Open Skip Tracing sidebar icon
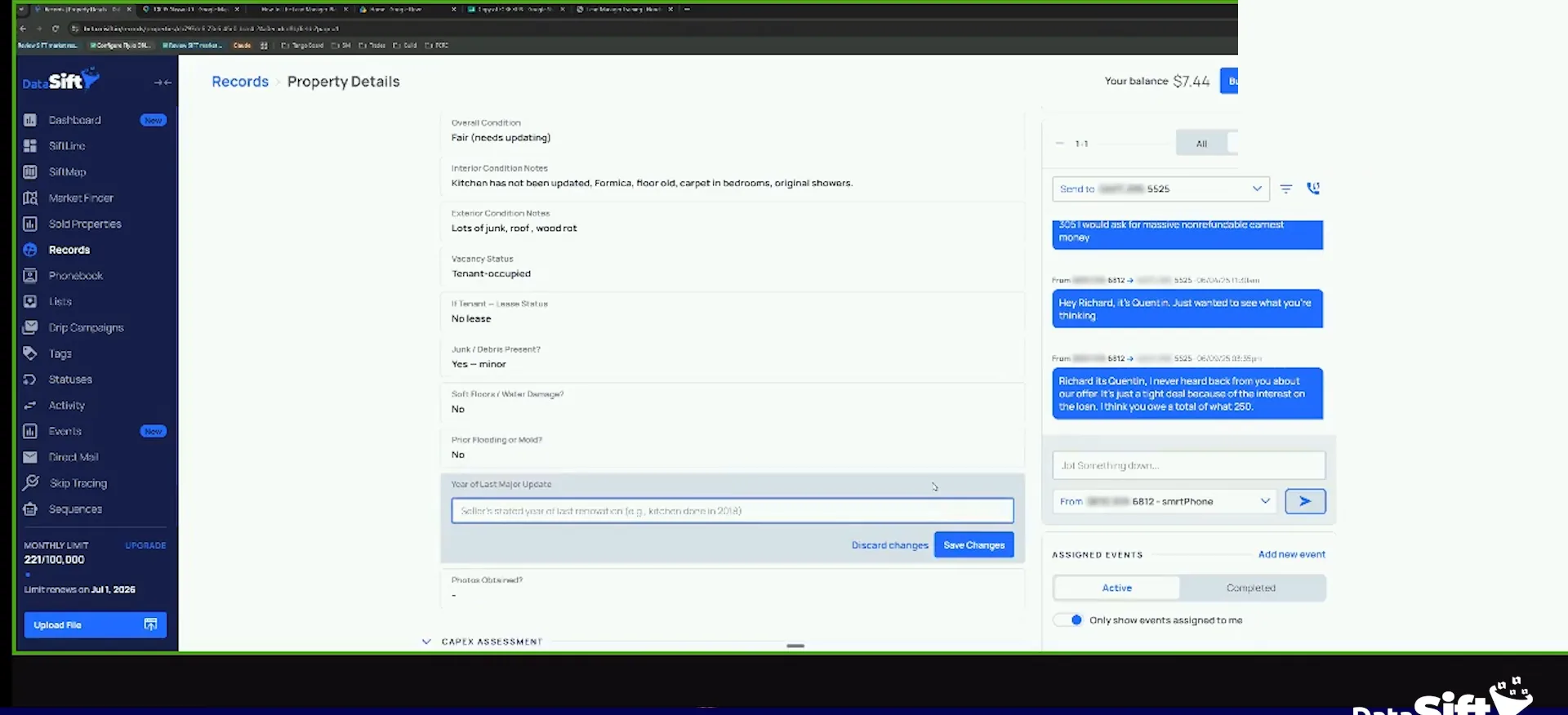 (x=30, y=483)
